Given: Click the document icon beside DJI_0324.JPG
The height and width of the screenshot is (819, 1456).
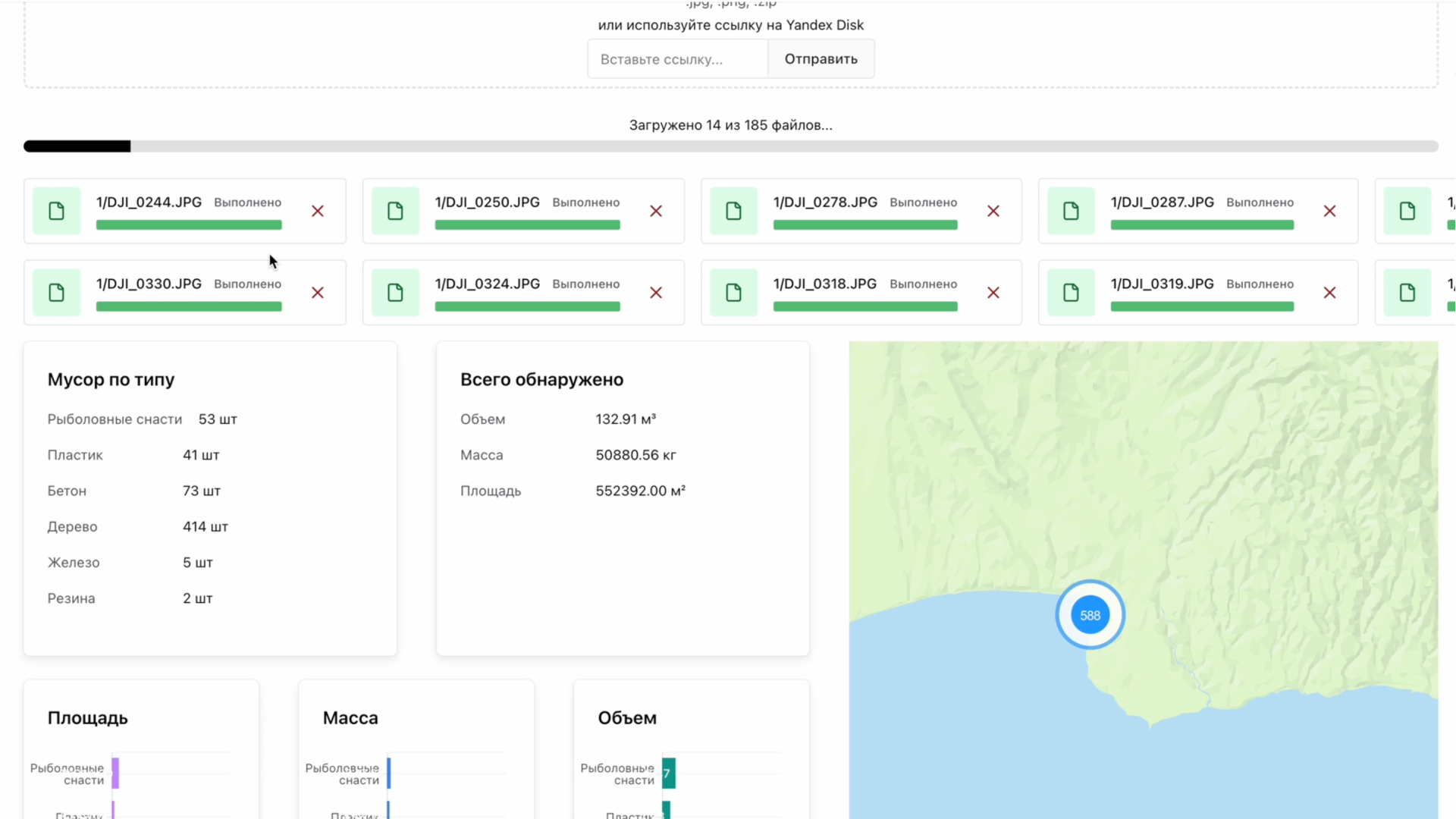Looking at the screenshot, I should [x=395, y=293].
